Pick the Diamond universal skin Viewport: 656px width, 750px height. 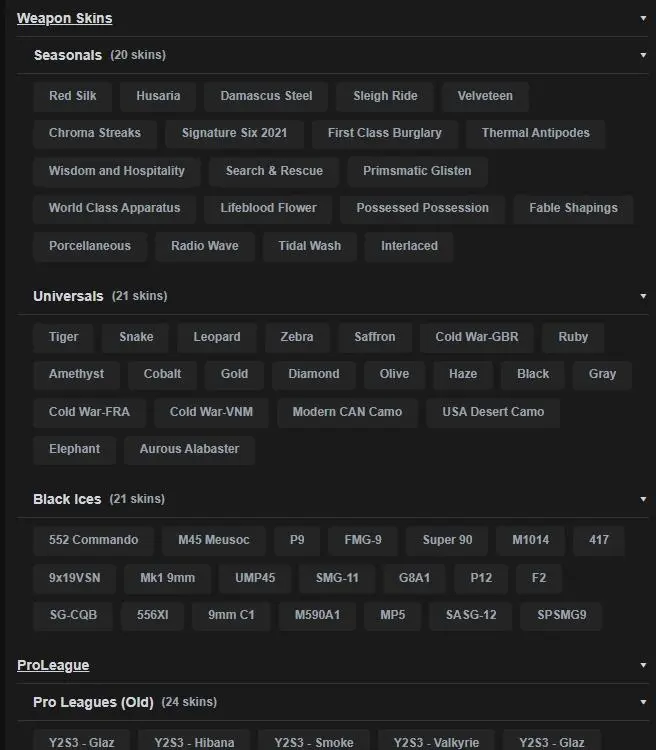(x=314, y=374)
